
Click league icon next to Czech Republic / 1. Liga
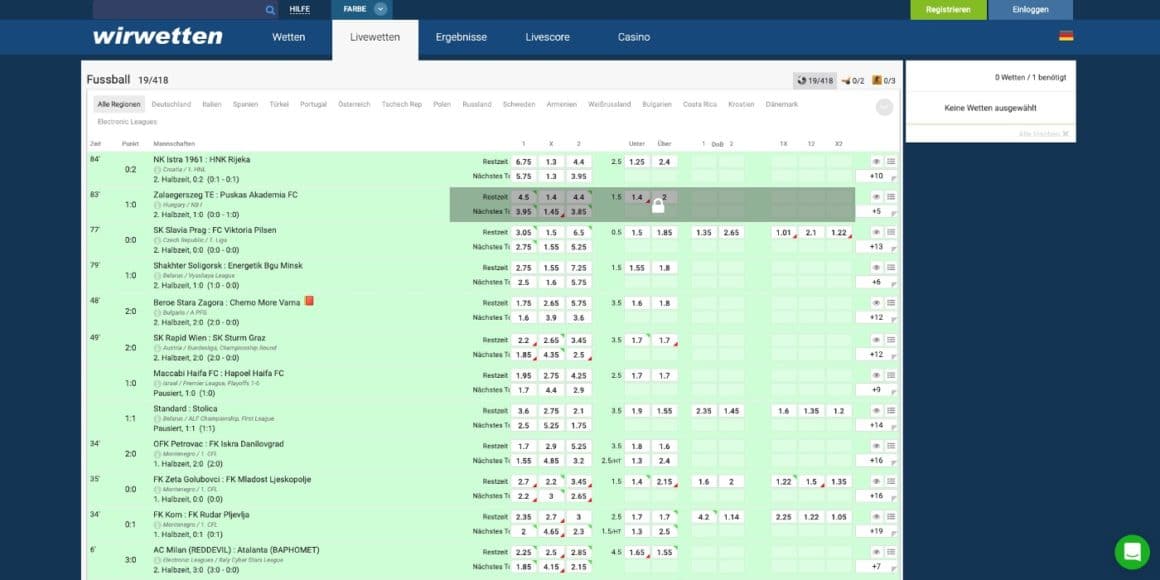coord(157,240)
